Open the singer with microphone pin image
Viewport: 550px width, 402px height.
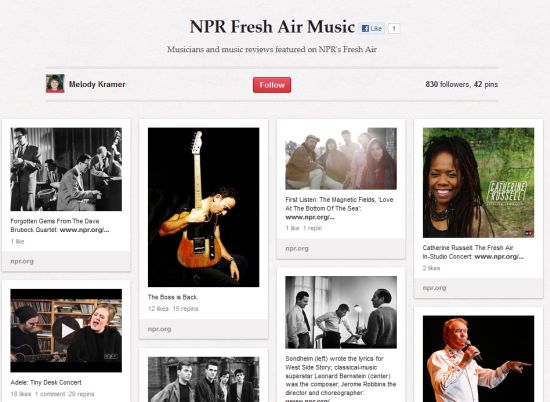(x=478, y=359)
